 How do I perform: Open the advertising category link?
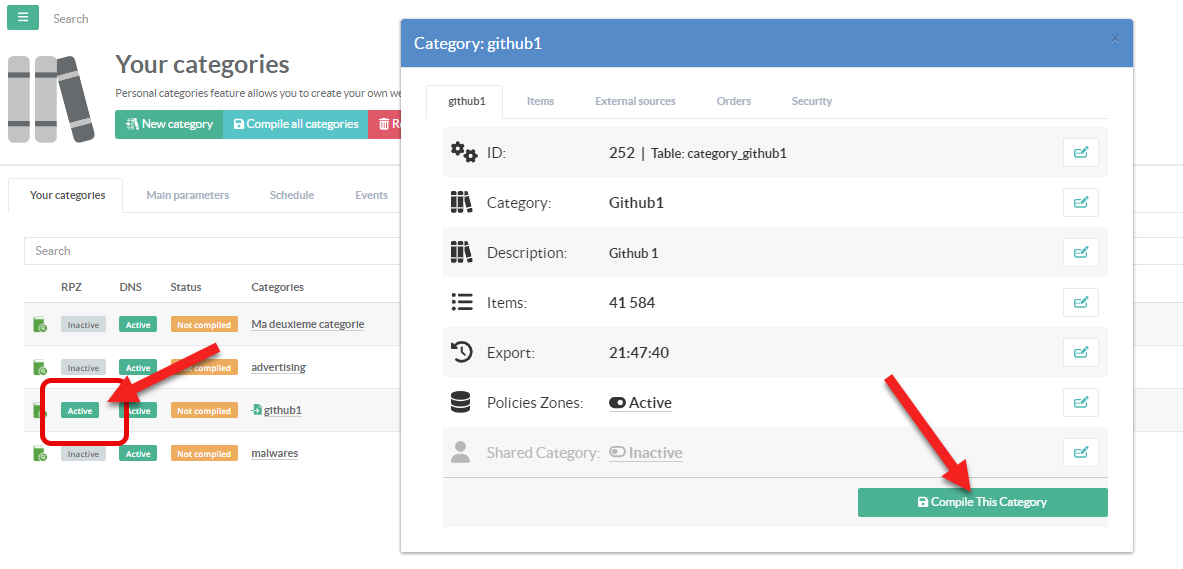[278, 368]
